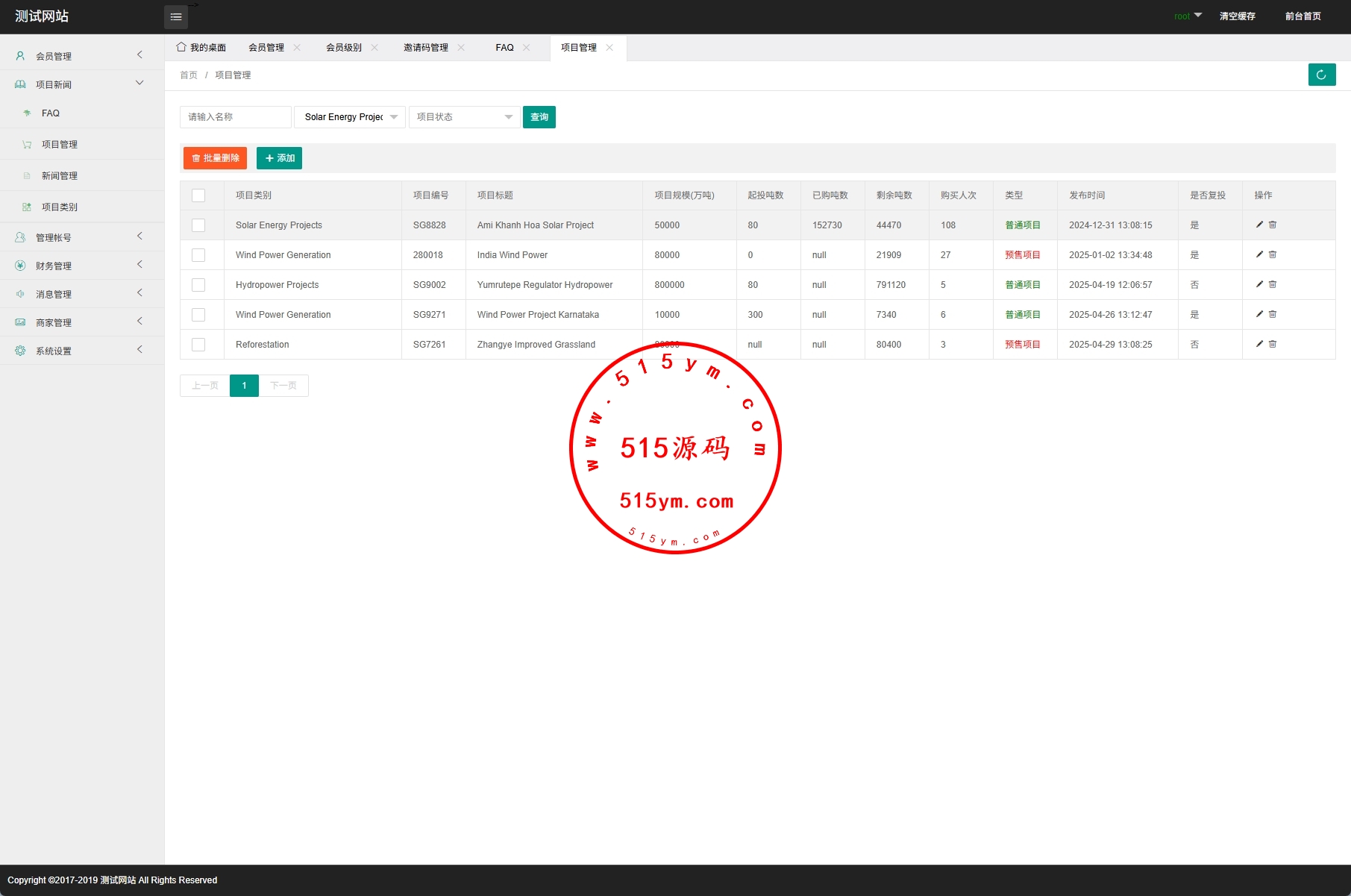Image resolution: width=1351 pixels, height=896 pixels.
Task: Click the hamburger menu toggle icon
Action: click(176, 16)
